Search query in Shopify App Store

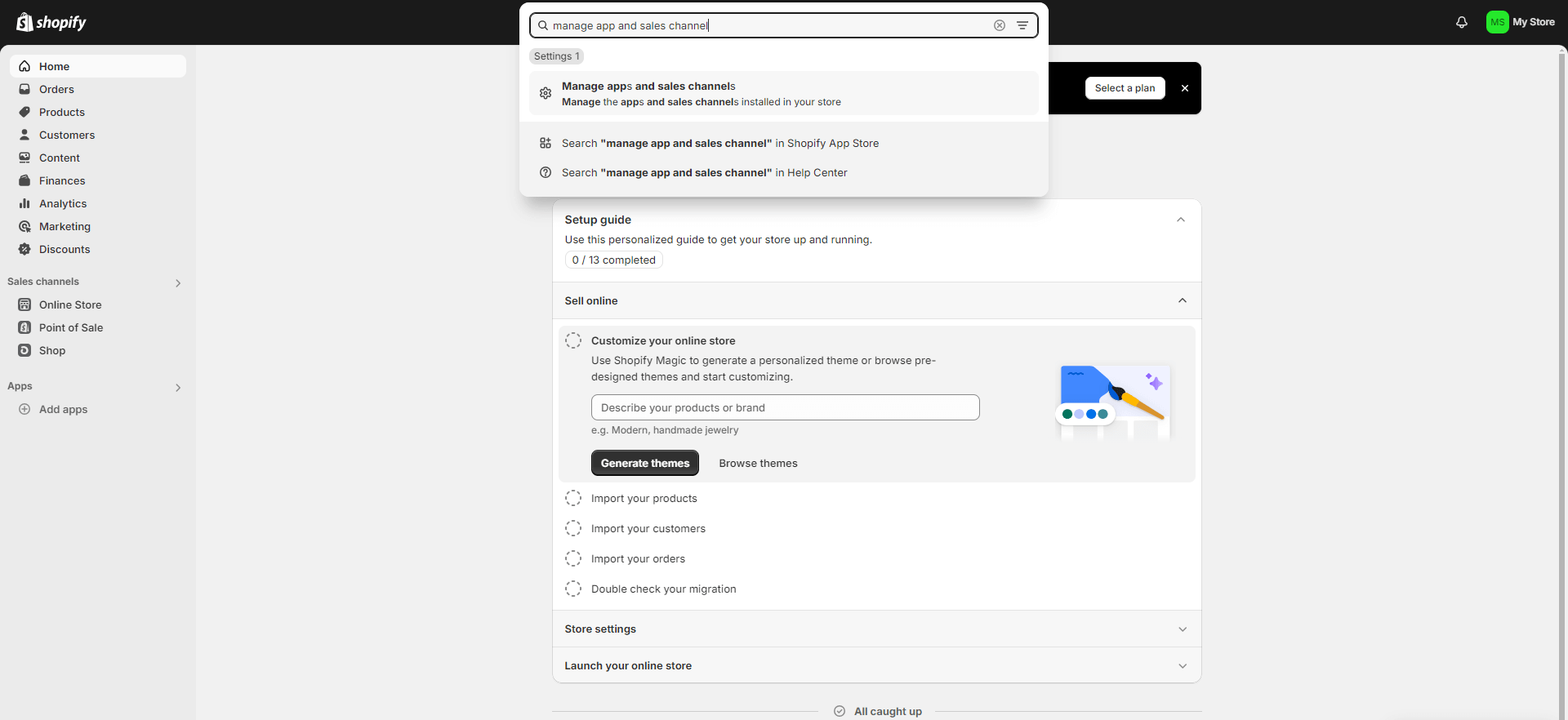784,143
